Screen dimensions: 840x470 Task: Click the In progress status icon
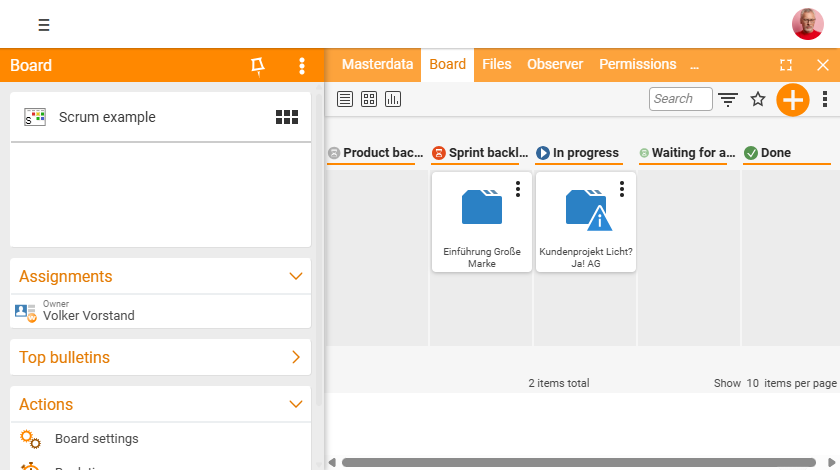click(543, 153)
